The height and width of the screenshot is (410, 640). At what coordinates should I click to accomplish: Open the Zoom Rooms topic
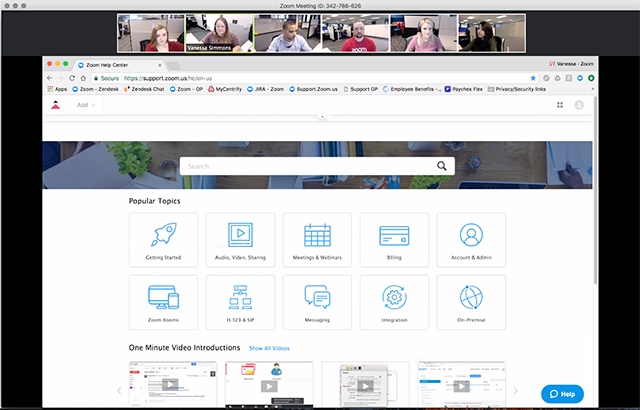click(x=163, y=302)
